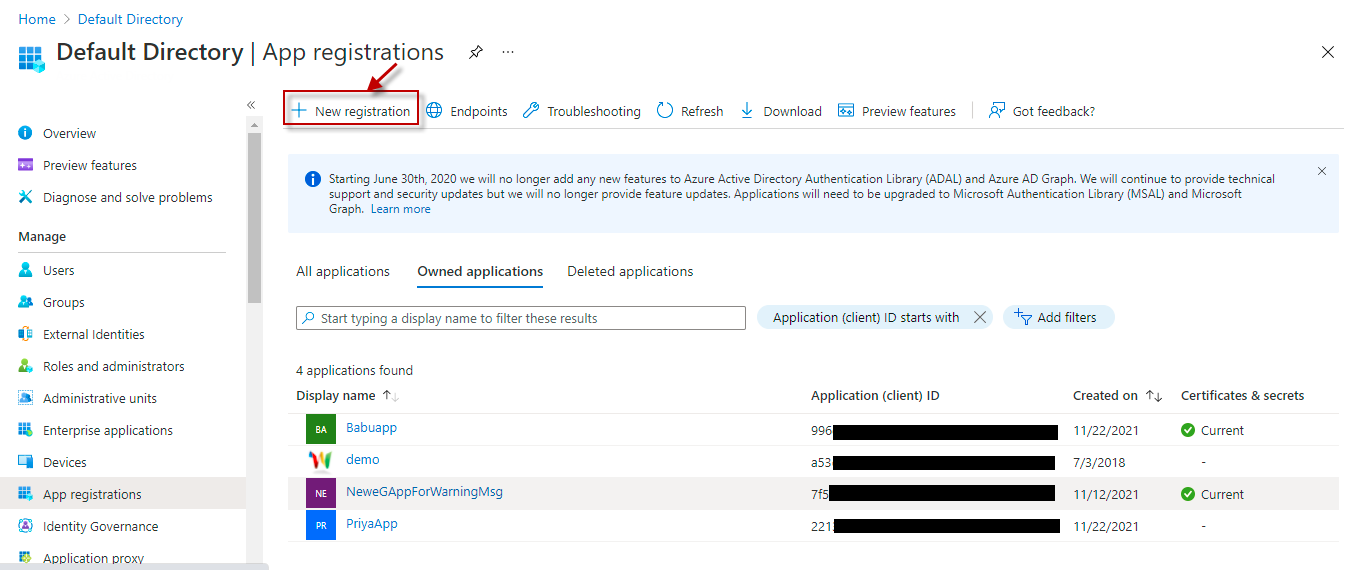This screenshot has height=570, width=1362.
Task: Switch to the Deleted applications tab
Action: point(630,271)
